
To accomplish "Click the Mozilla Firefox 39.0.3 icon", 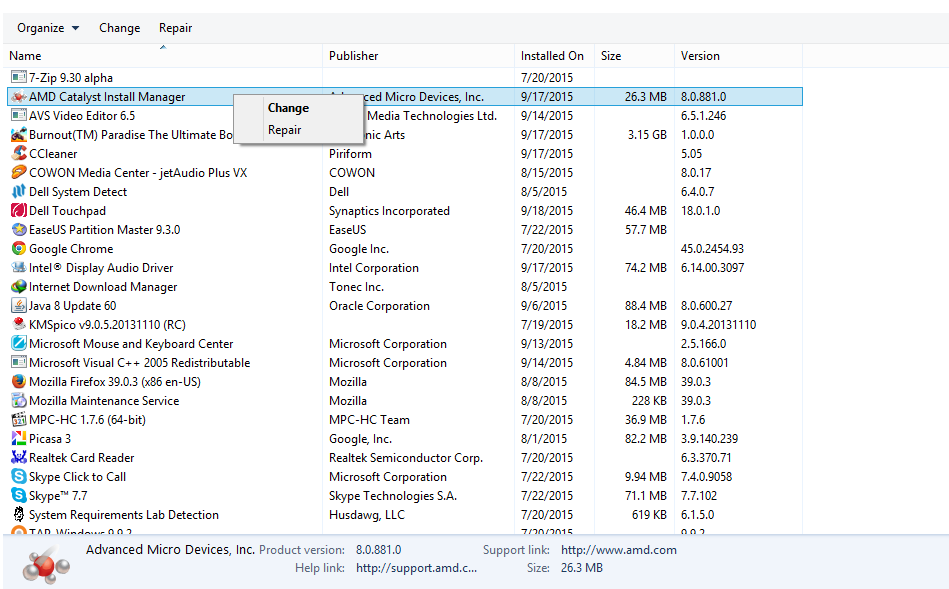I will [19, 381].
